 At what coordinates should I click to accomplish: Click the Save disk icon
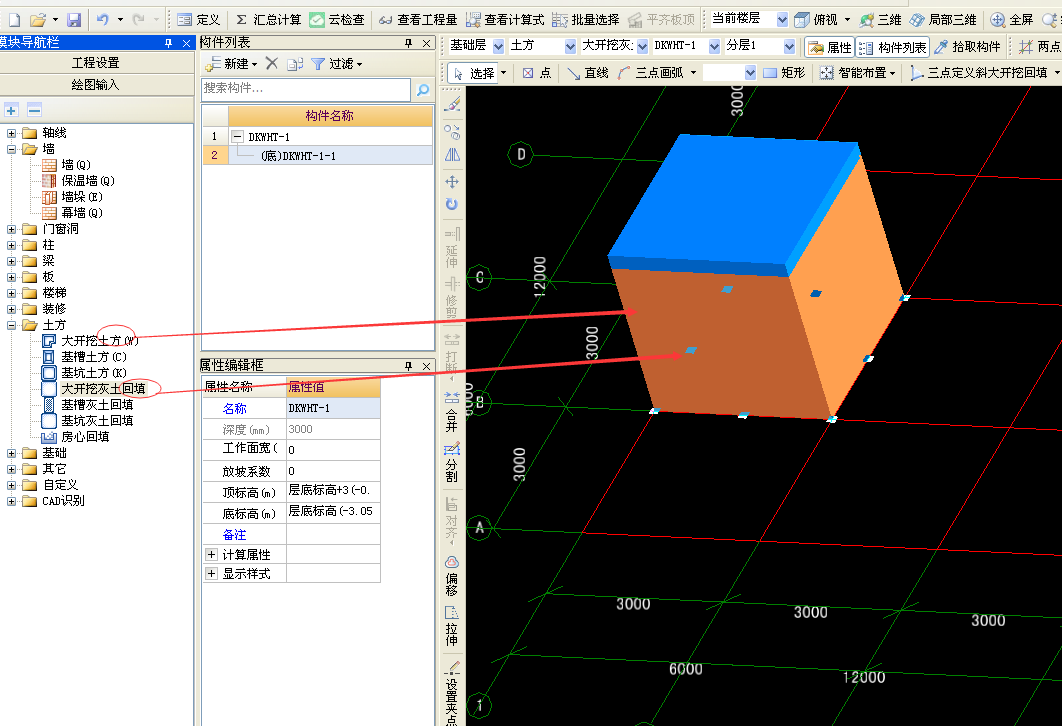point(74,20)
